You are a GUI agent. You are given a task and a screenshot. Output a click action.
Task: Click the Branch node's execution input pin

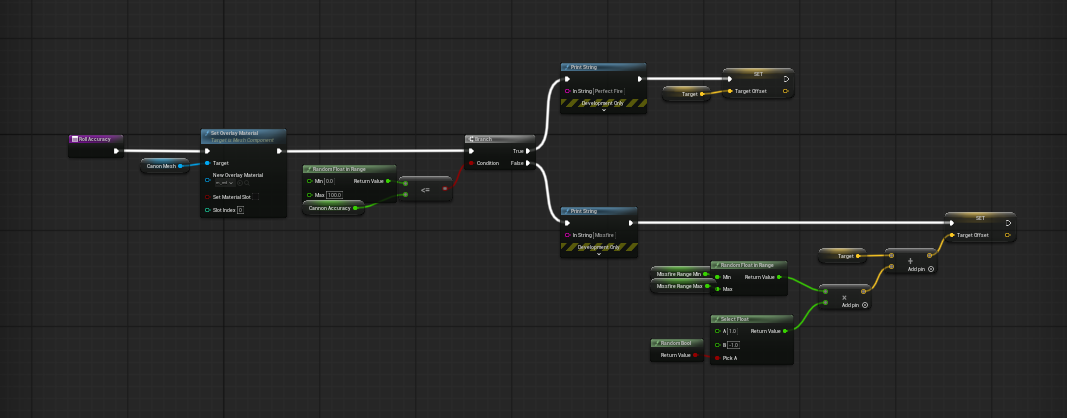(471, 151)
